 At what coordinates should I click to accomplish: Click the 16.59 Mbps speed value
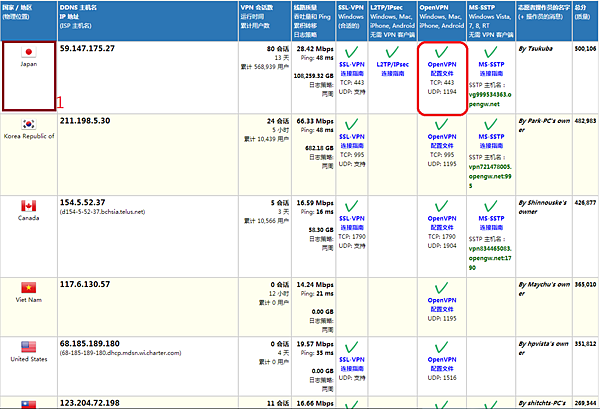tap(315, 203)
